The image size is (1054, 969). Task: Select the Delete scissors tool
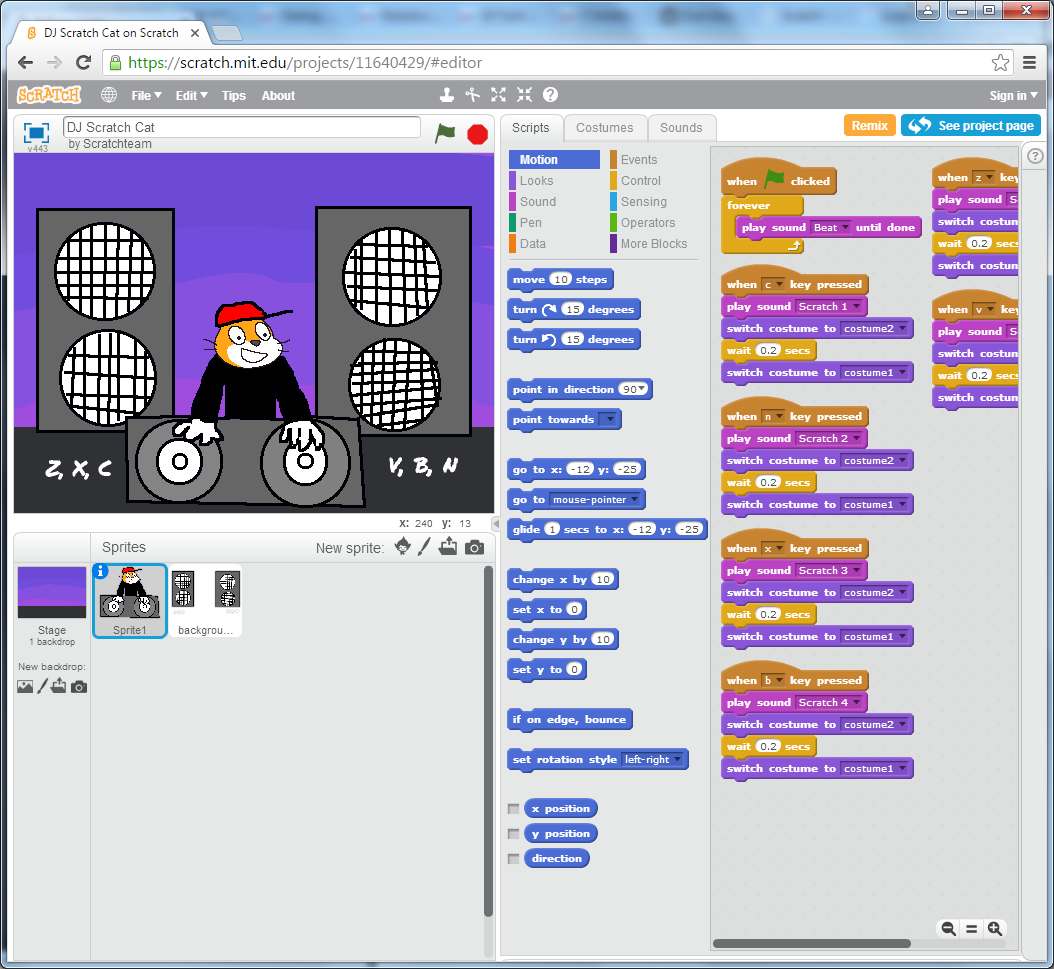click(x=473, y=95)
